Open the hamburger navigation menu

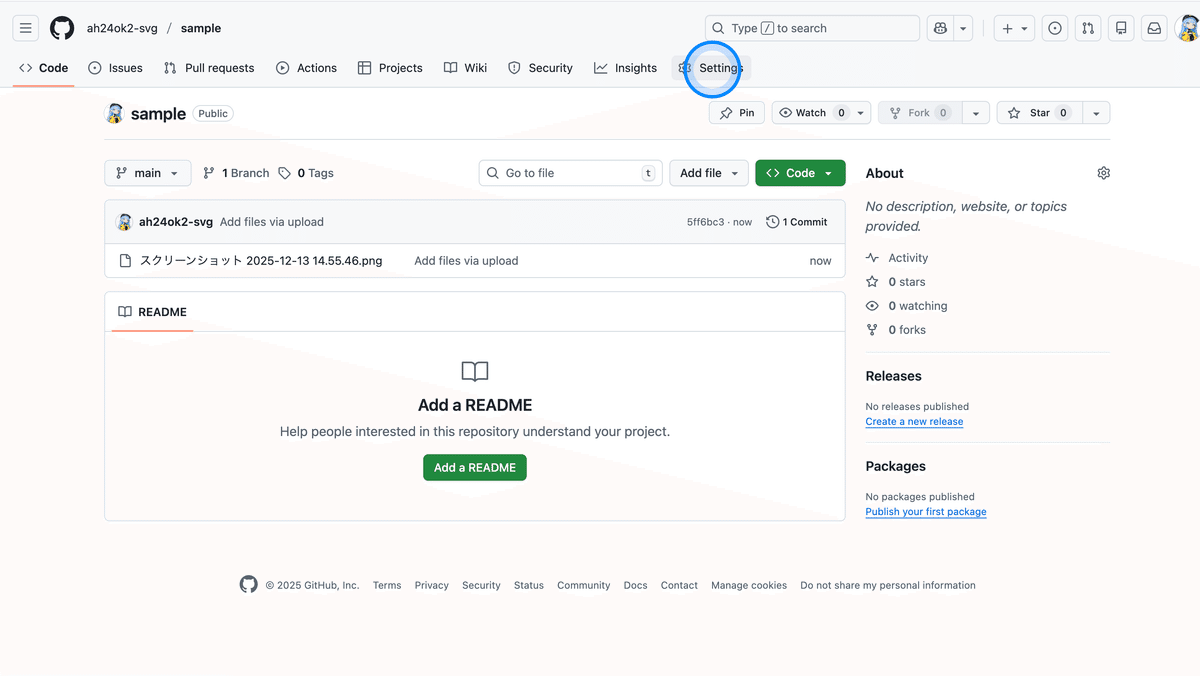pyautogui.click(x=26, y=29)
